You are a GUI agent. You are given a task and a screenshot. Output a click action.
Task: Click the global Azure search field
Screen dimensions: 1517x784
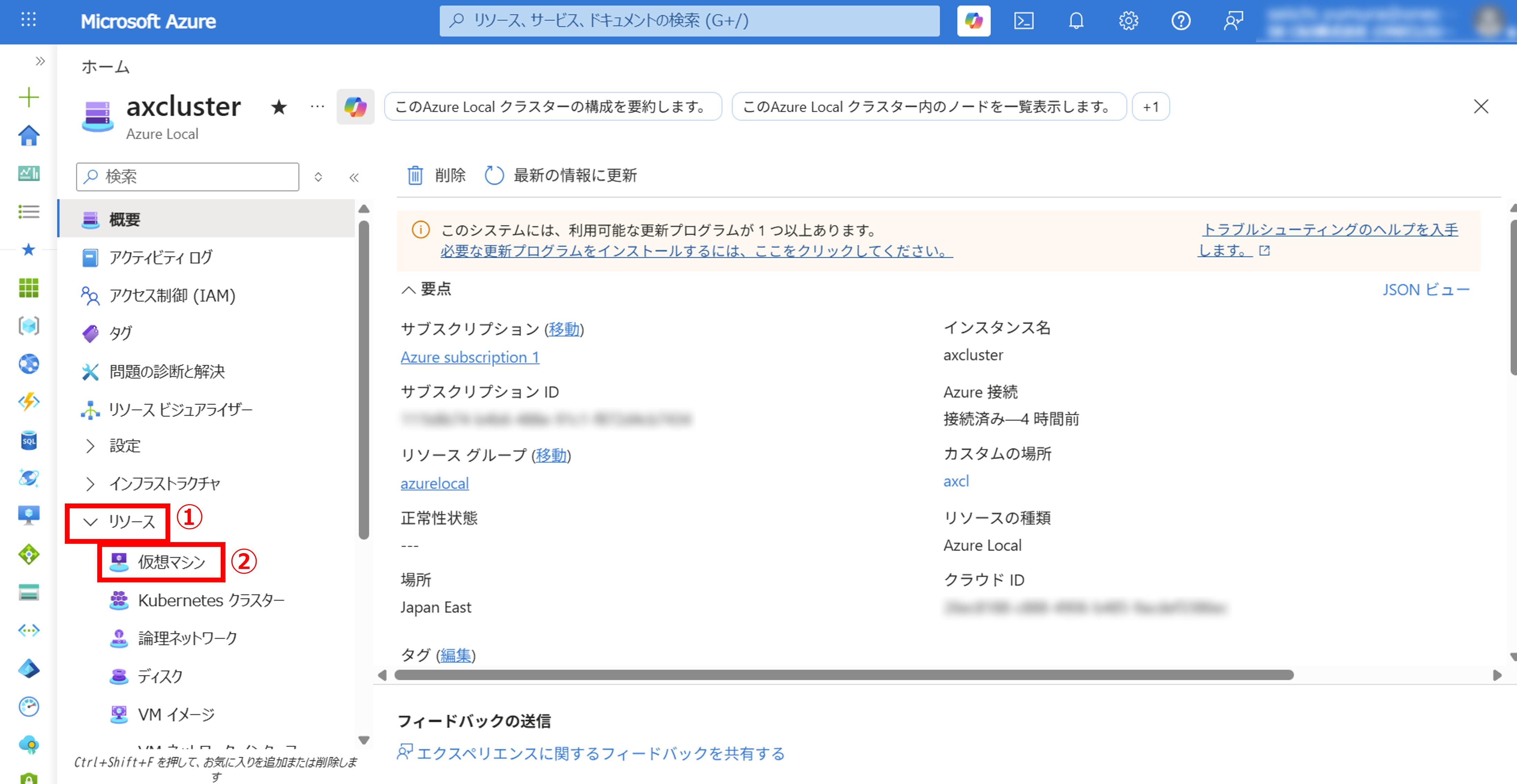tap(690, 21)
